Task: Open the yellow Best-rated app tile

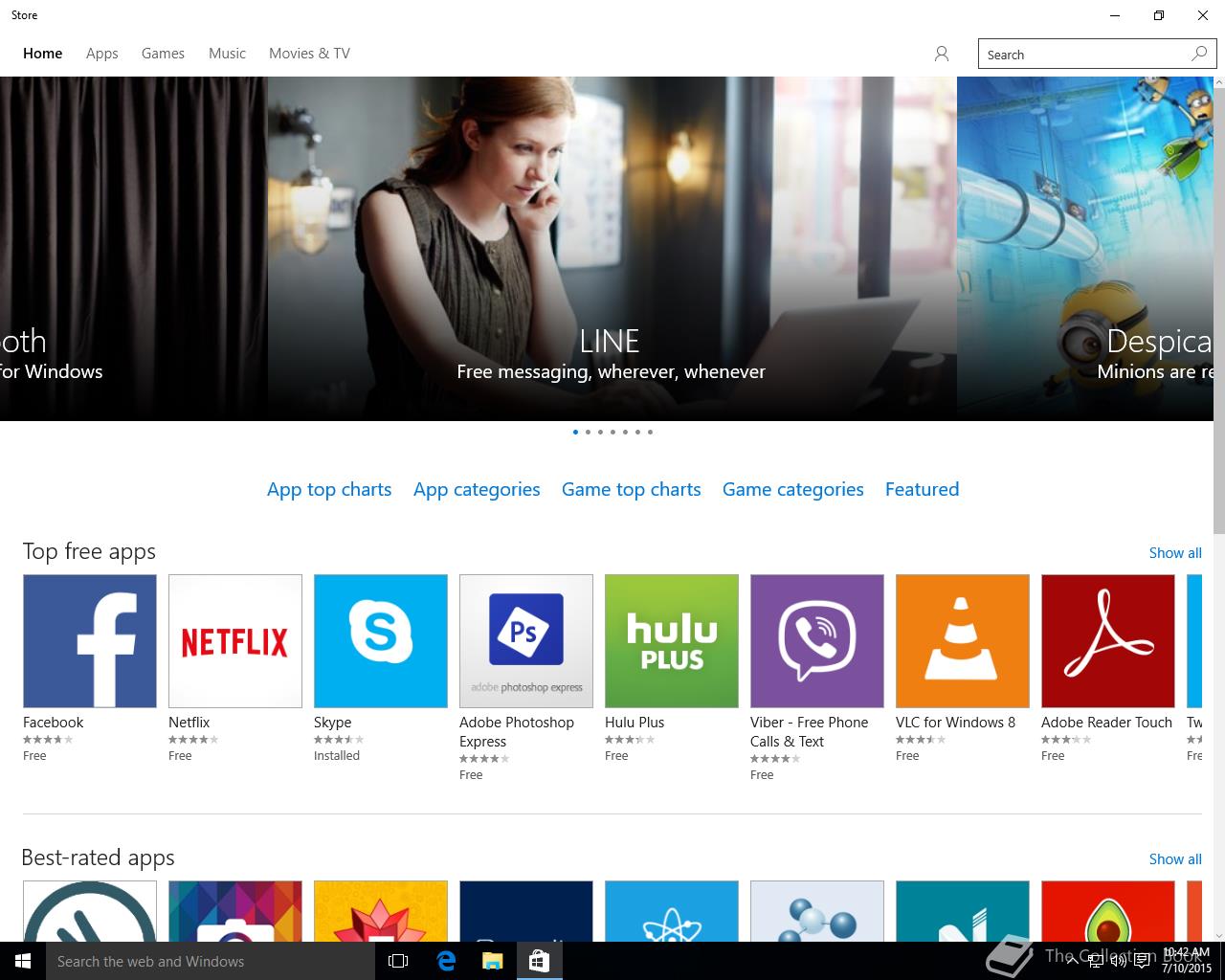Action: coord(381,911)
